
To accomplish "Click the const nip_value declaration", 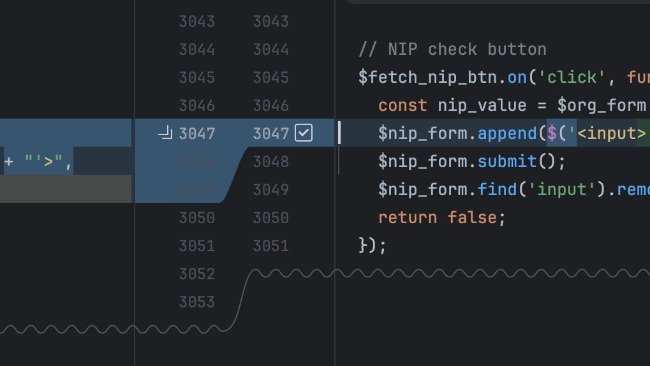I will (452, 105).
